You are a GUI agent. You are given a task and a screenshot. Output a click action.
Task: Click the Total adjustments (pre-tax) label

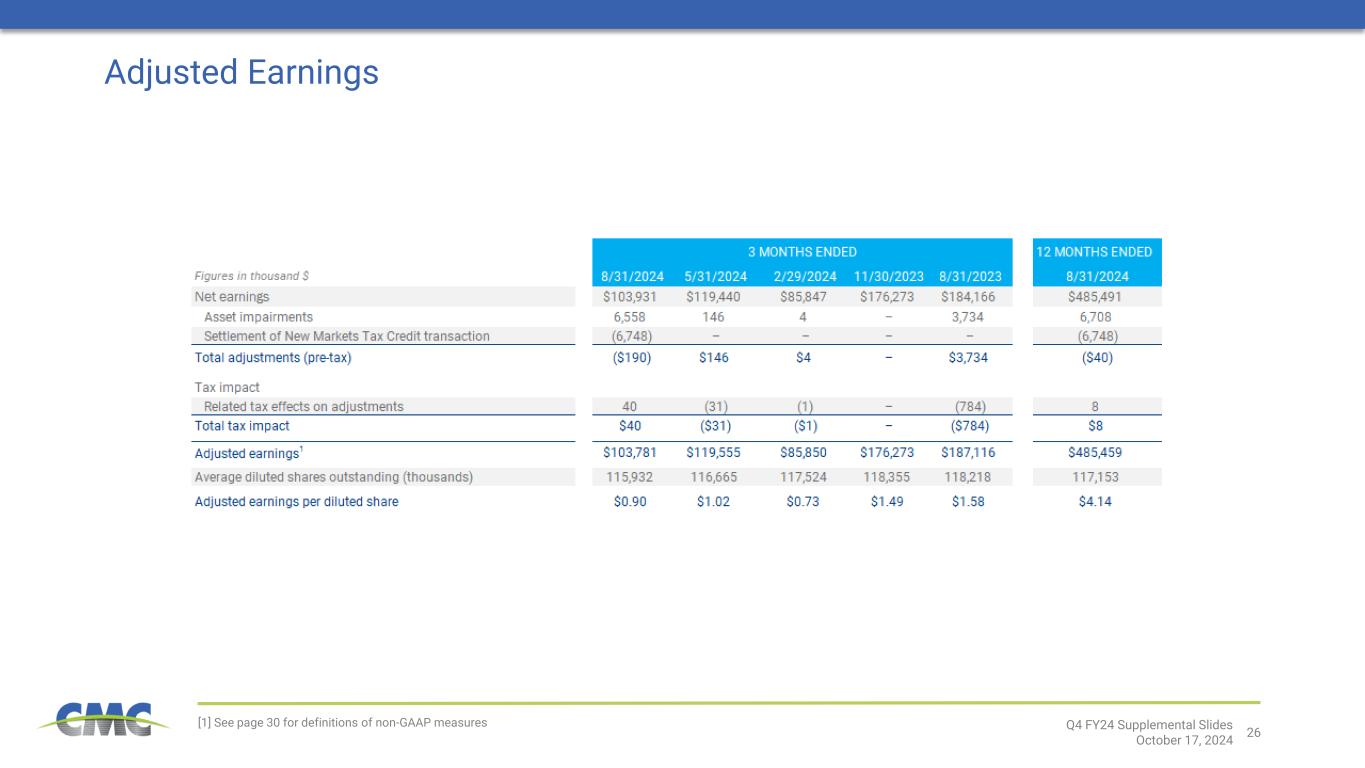(273, 357)
